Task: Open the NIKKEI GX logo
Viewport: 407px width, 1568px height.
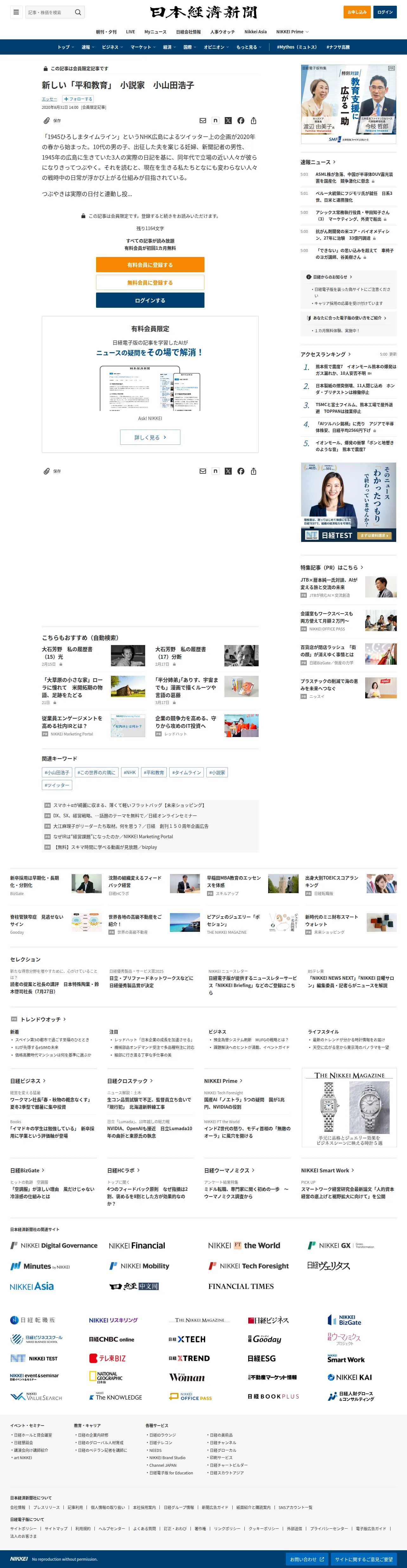Action: click(341, 1245)
